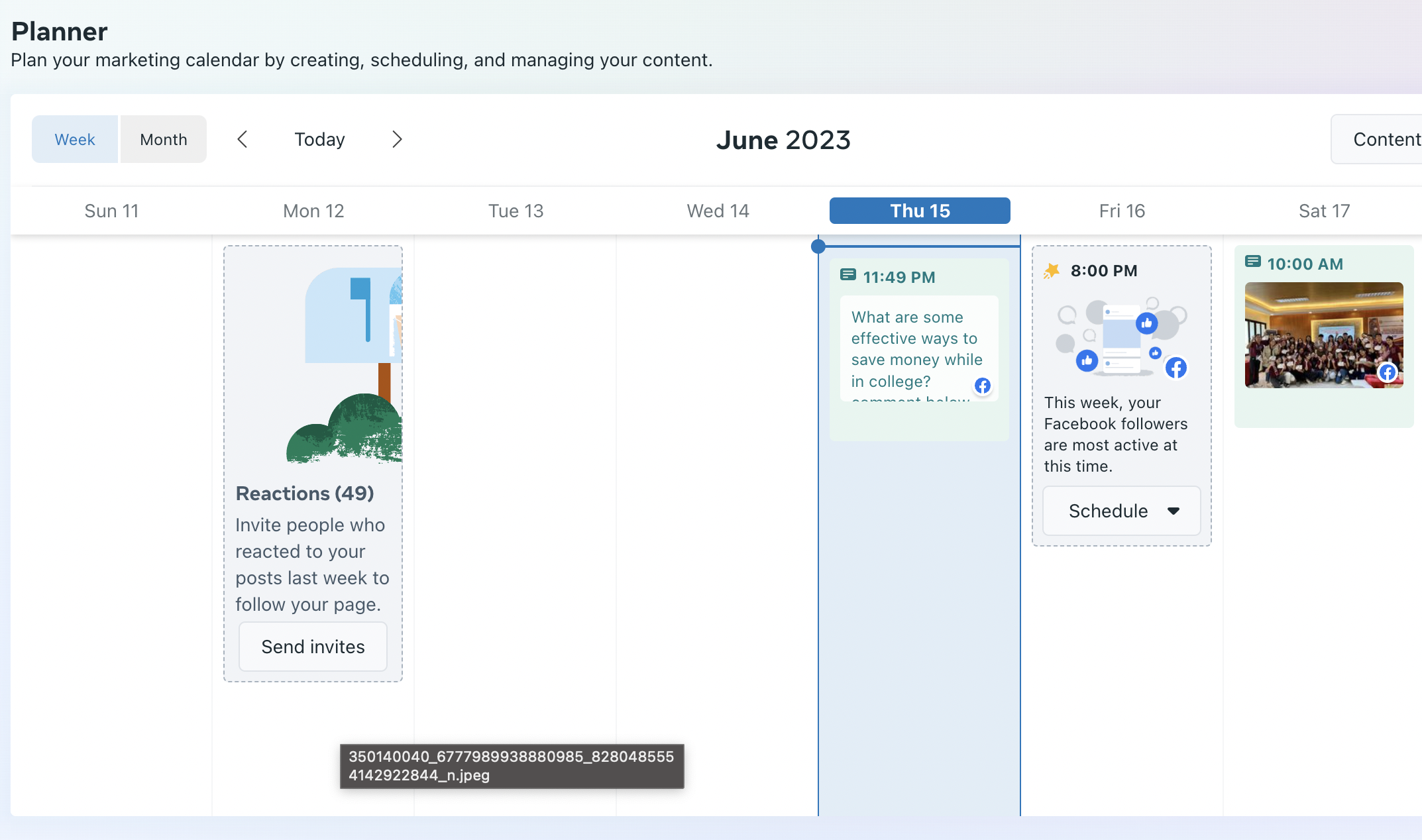Viewport: 1422px width, 840px height.
Task: Jump to Today
Action: [x=319, y=139]
